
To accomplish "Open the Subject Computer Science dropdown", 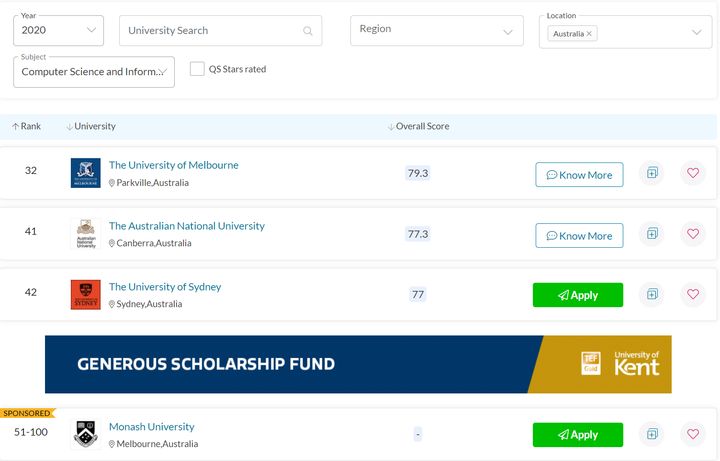I will tap(94, 72).
